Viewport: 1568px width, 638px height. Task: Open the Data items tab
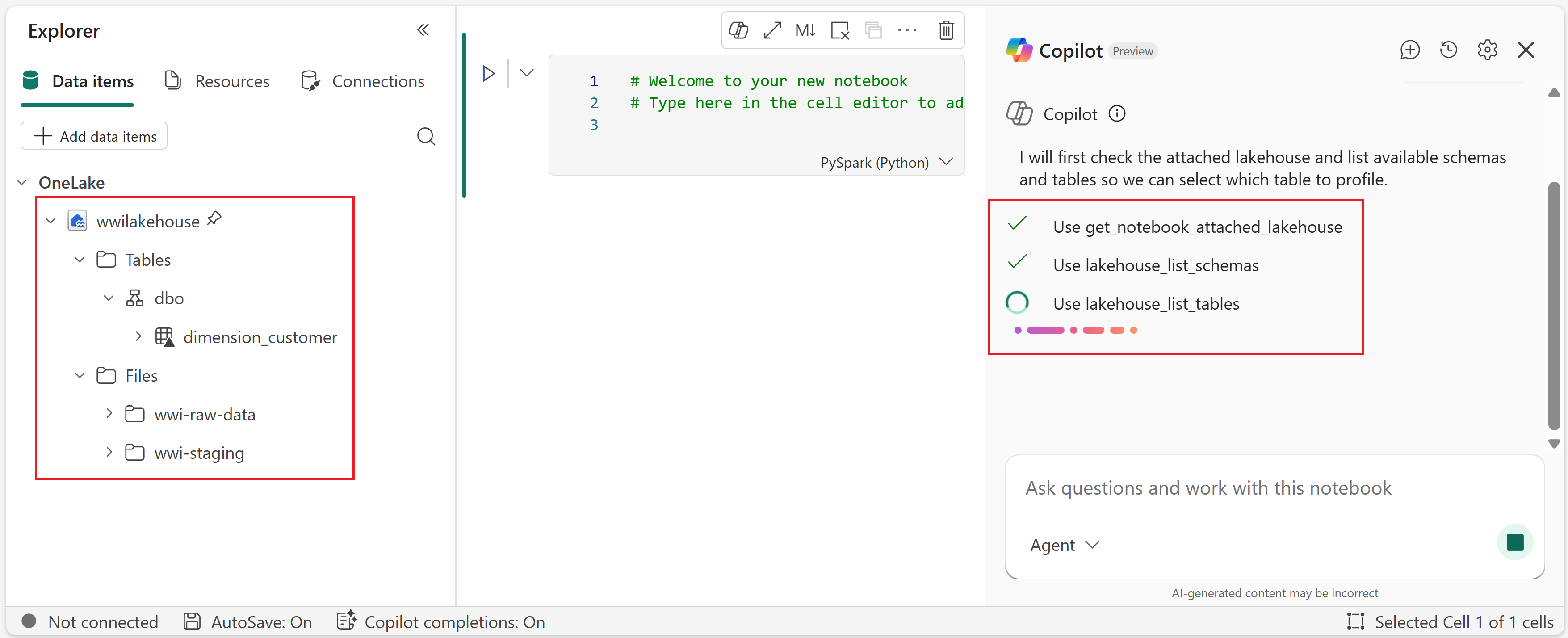[x=78, y=81]
